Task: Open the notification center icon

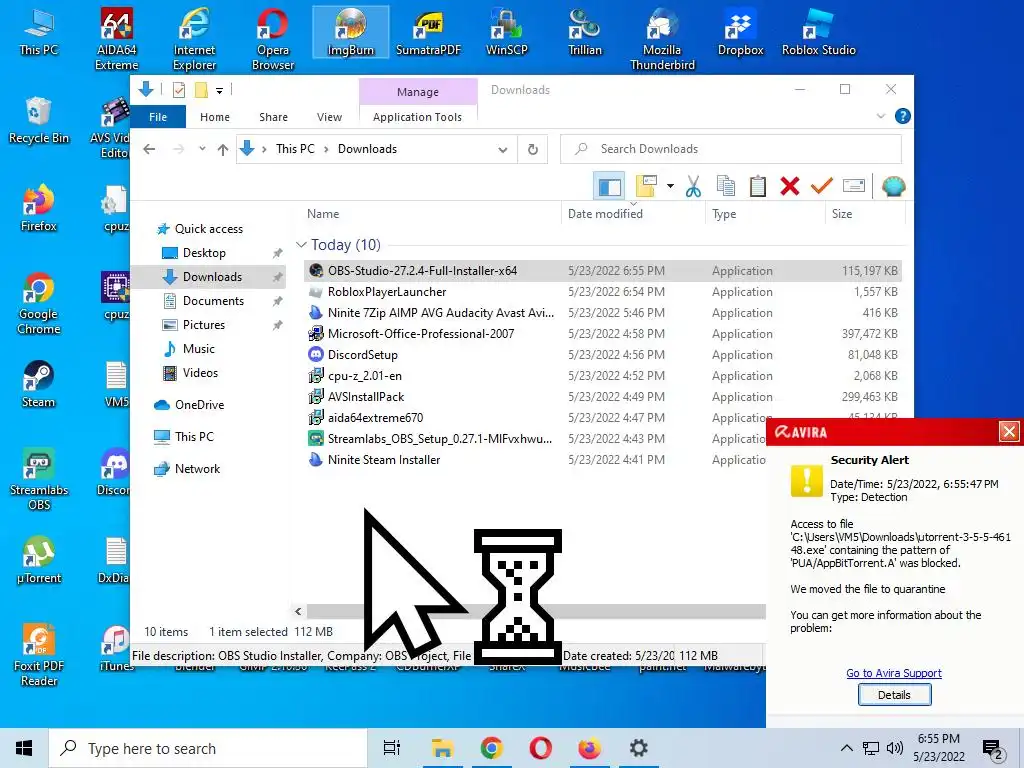Action: click(x=993, y=750)
